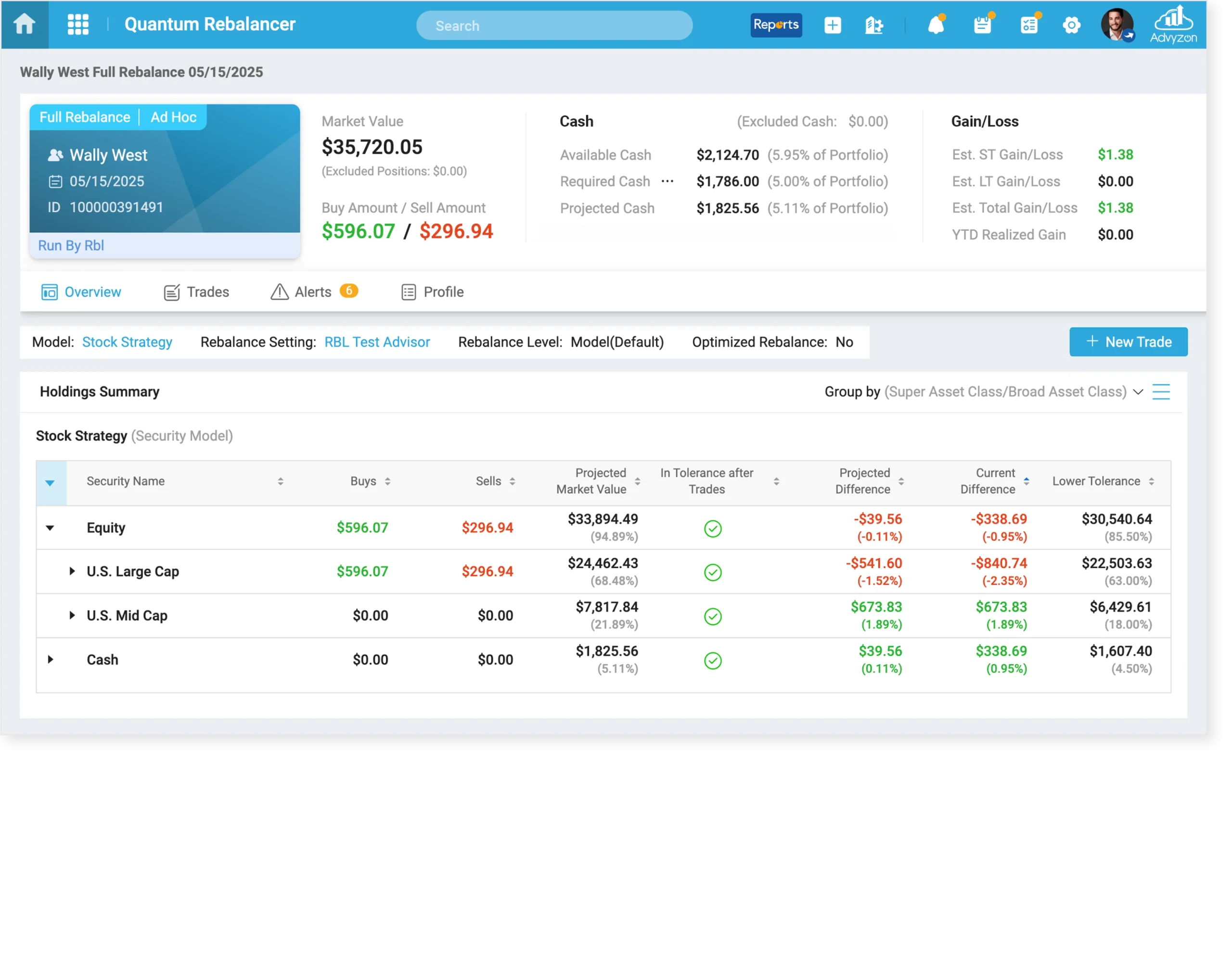Image resolution: width=1232 pixels, height=962 pixels.
Task: Click Holdings Summary heading
Action: (100, 392)
